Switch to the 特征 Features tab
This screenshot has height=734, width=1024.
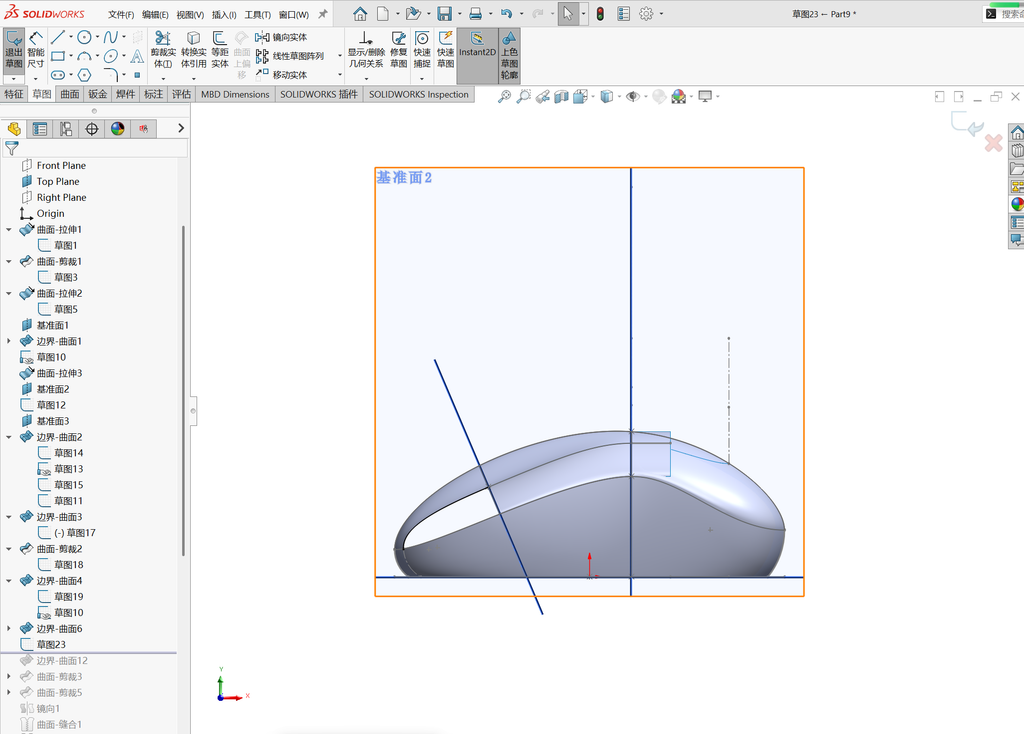14,94
